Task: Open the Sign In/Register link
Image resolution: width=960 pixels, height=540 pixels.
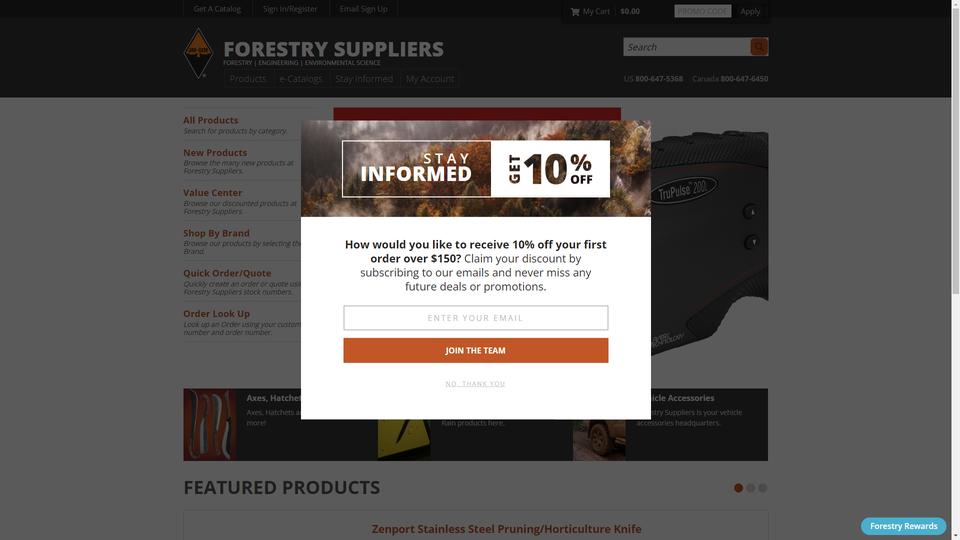Action: 290,9
